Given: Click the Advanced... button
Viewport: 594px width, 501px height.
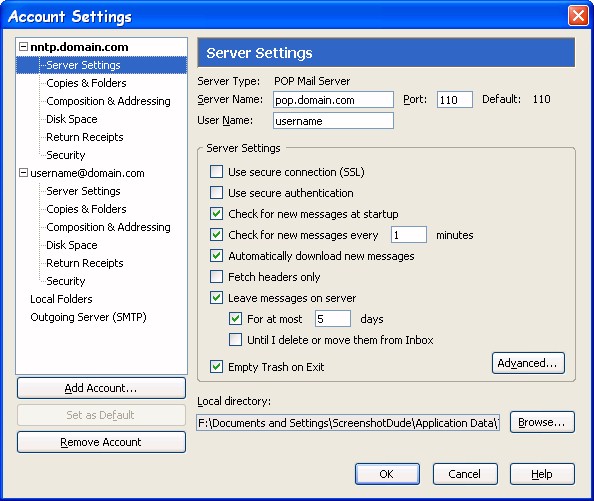Looking at the screenshot, I should (x=528, y=363).
